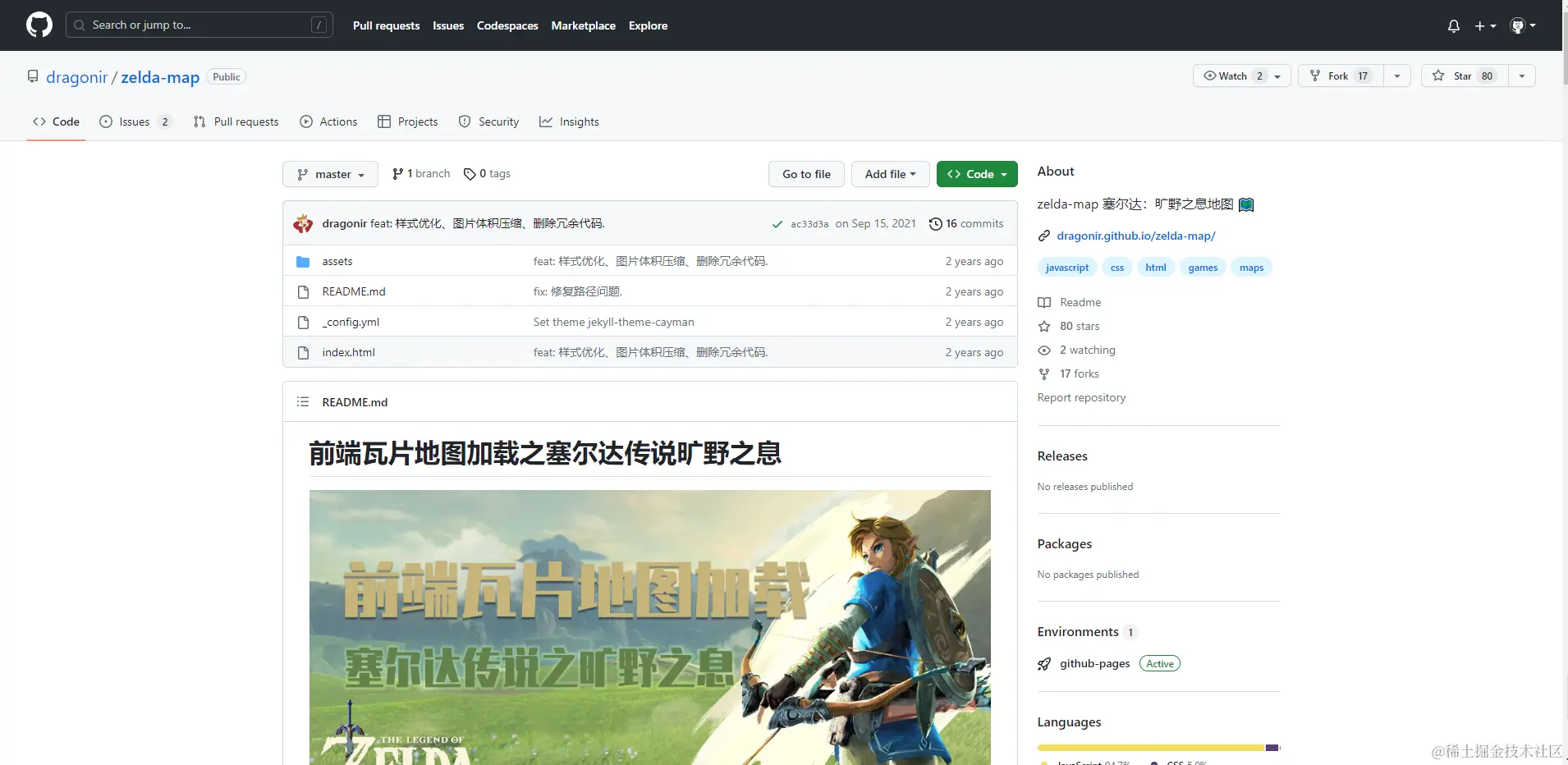Open dragonir.github.io/zelda-map/ website link
The width and height of the screenshot is (1568, 765).
click(x=1135, y=236)
